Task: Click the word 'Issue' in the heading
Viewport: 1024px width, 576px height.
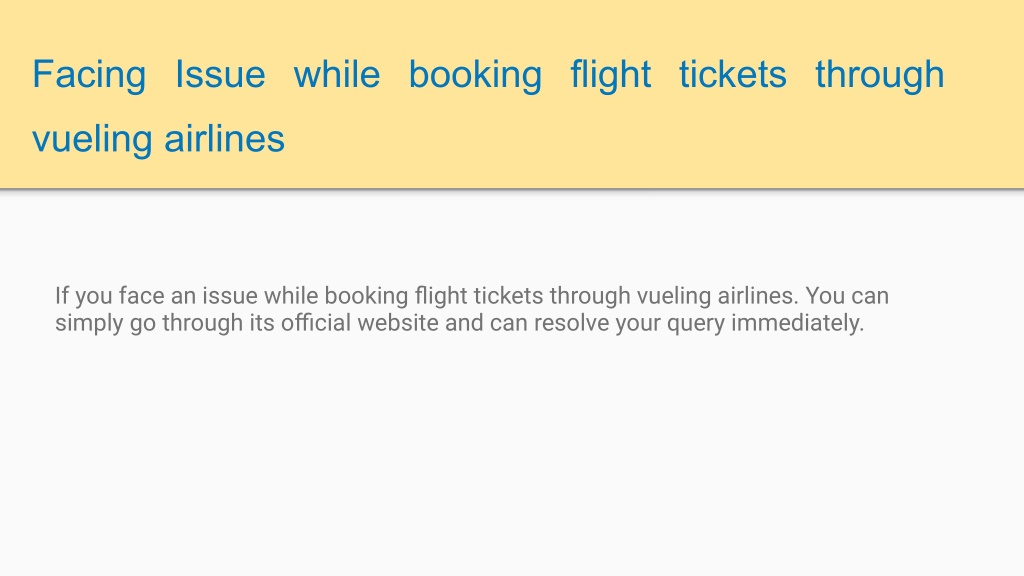Action: tap(220, 74)
